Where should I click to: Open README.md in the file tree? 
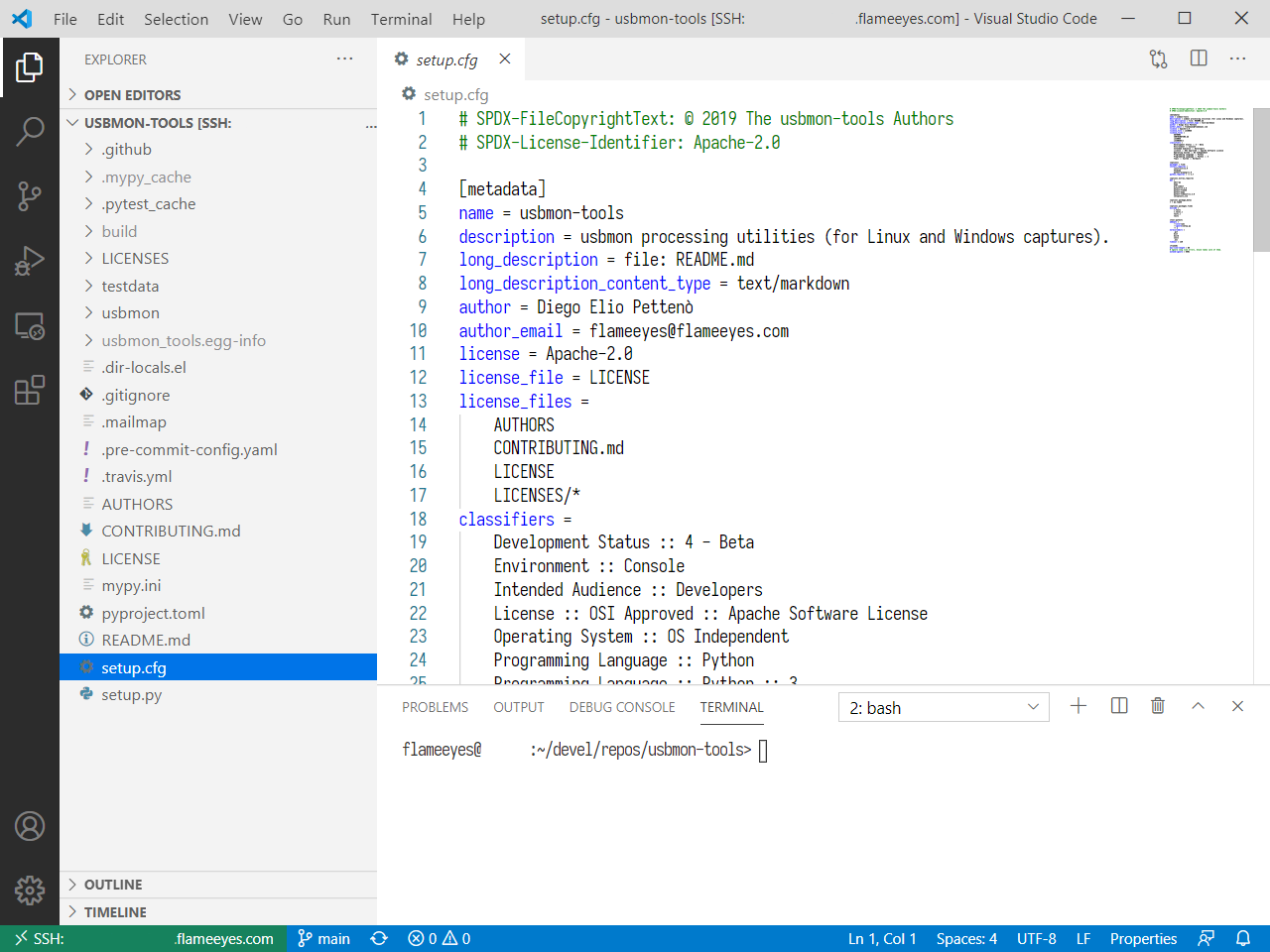pos(218,641)
